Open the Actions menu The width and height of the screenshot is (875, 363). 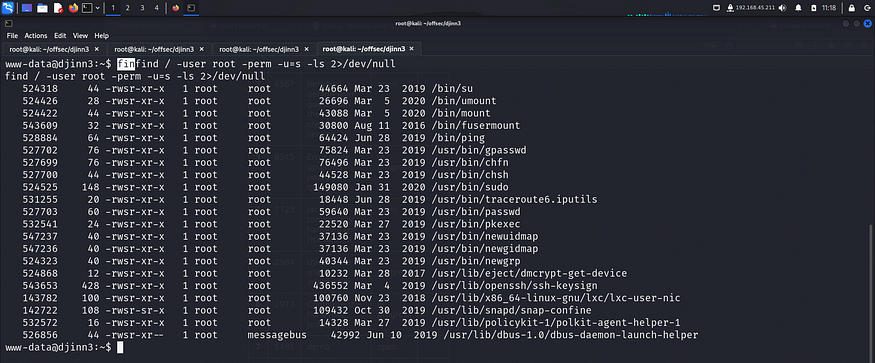[x=36, y=36]
